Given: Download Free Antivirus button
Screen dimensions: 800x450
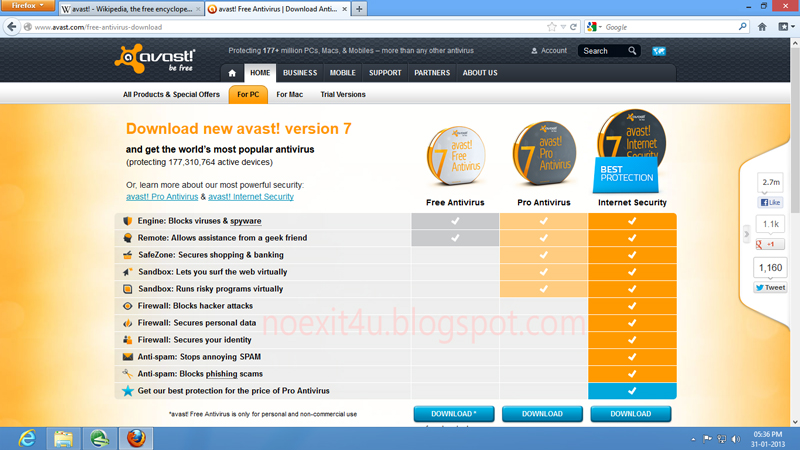Looking at the screenshot, I should click(454, 414).
